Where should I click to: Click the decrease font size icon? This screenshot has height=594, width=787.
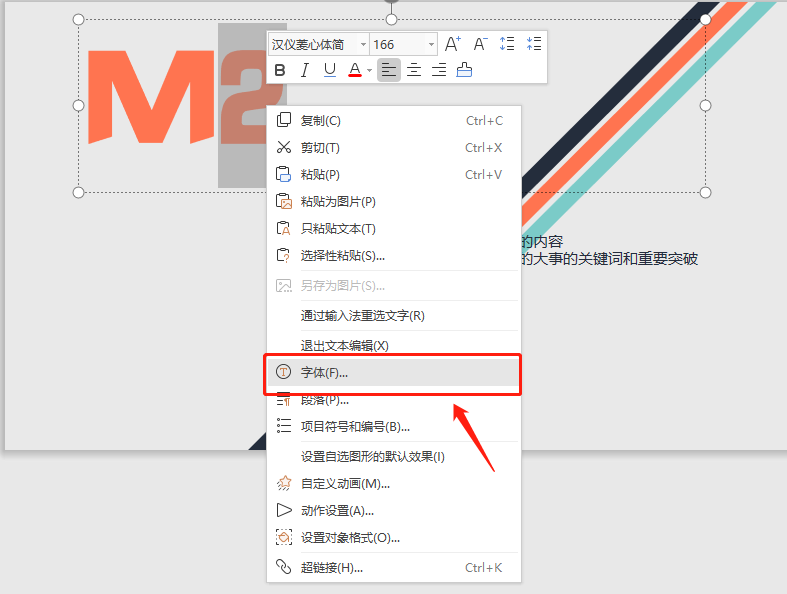[x=480, y=44]
